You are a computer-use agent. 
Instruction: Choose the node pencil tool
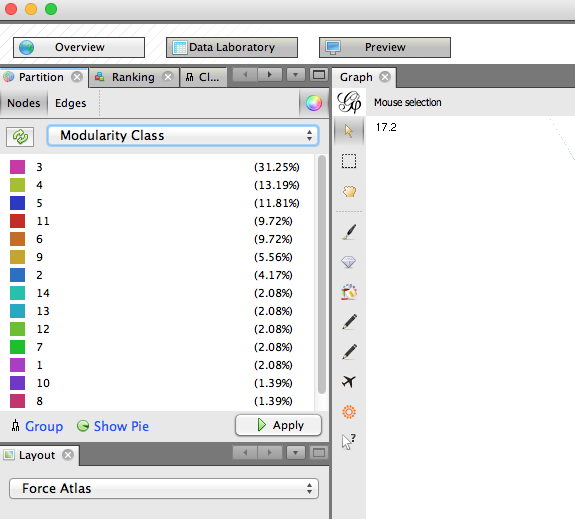pyautogui.click(x=349, y=322)
